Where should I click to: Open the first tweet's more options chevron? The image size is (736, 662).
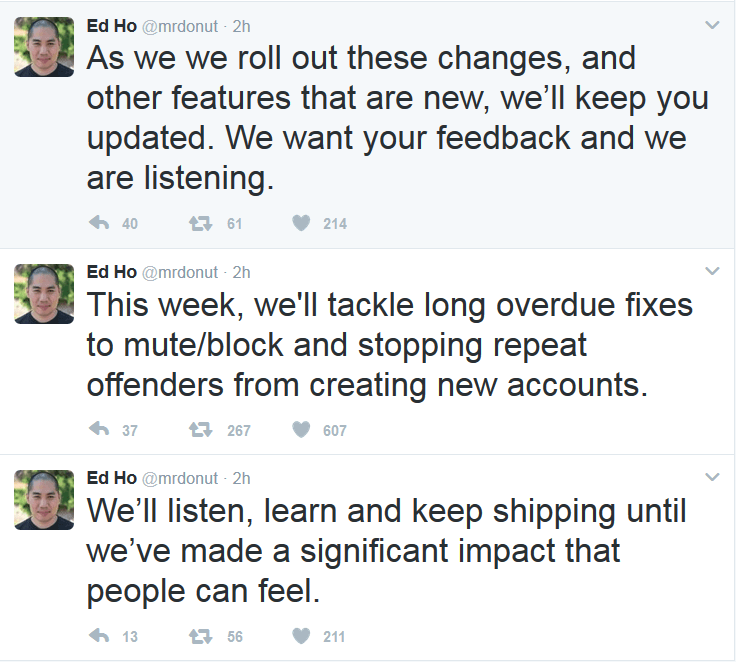[712, 25]
